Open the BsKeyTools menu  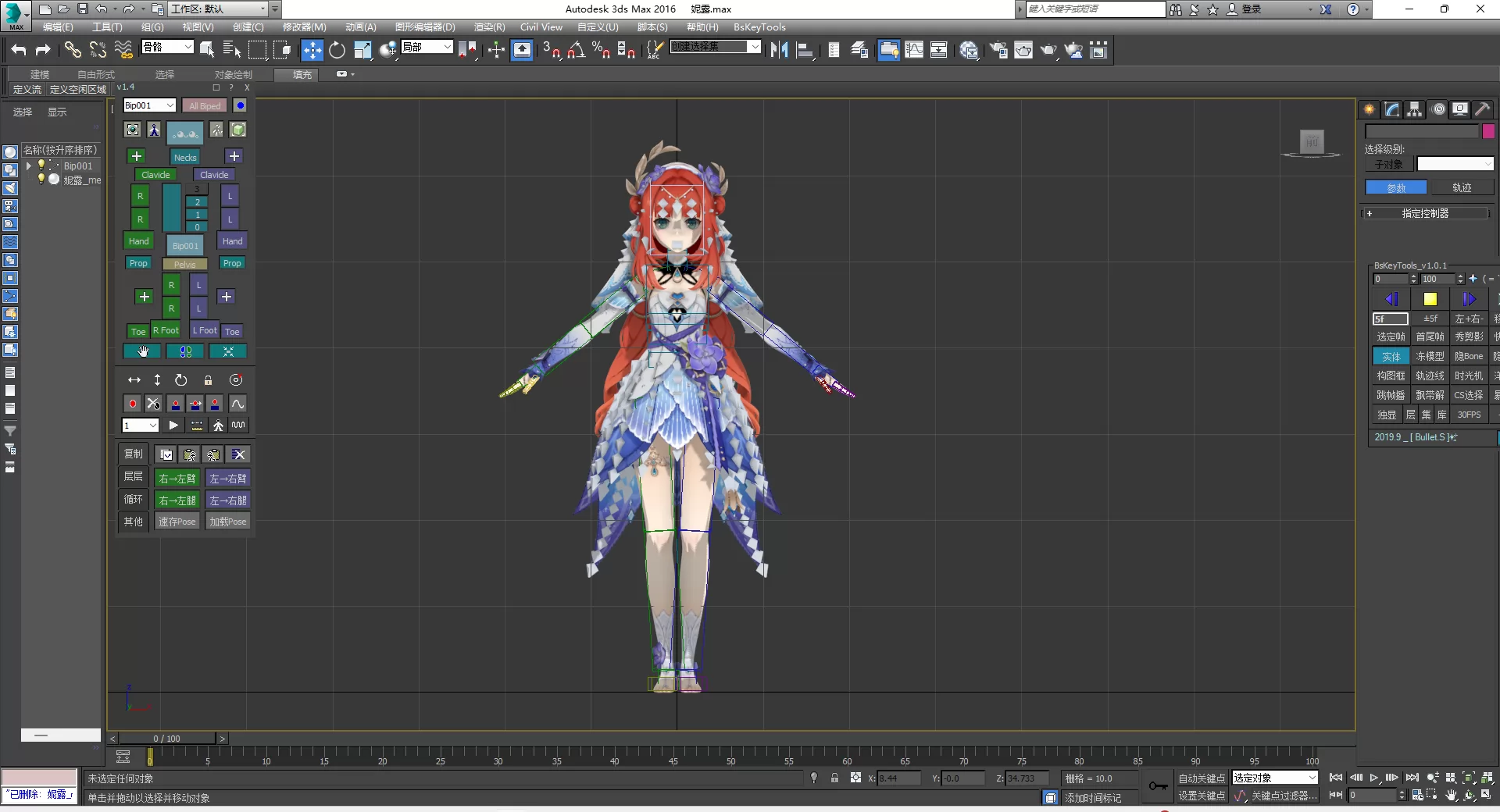click(x=759, y=27)
